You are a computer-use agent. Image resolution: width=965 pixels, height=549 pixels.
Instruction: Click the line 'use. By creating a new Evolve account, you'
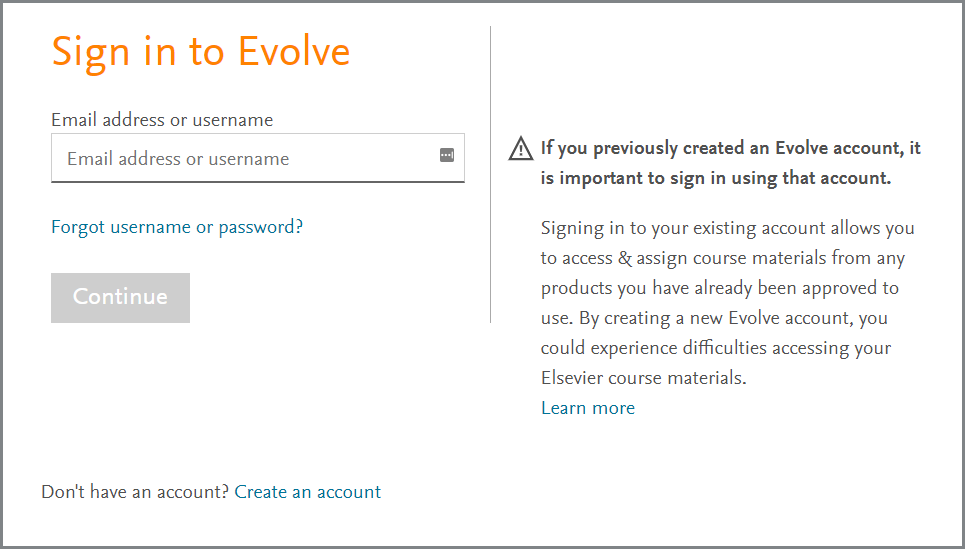[x=714, y=319]
